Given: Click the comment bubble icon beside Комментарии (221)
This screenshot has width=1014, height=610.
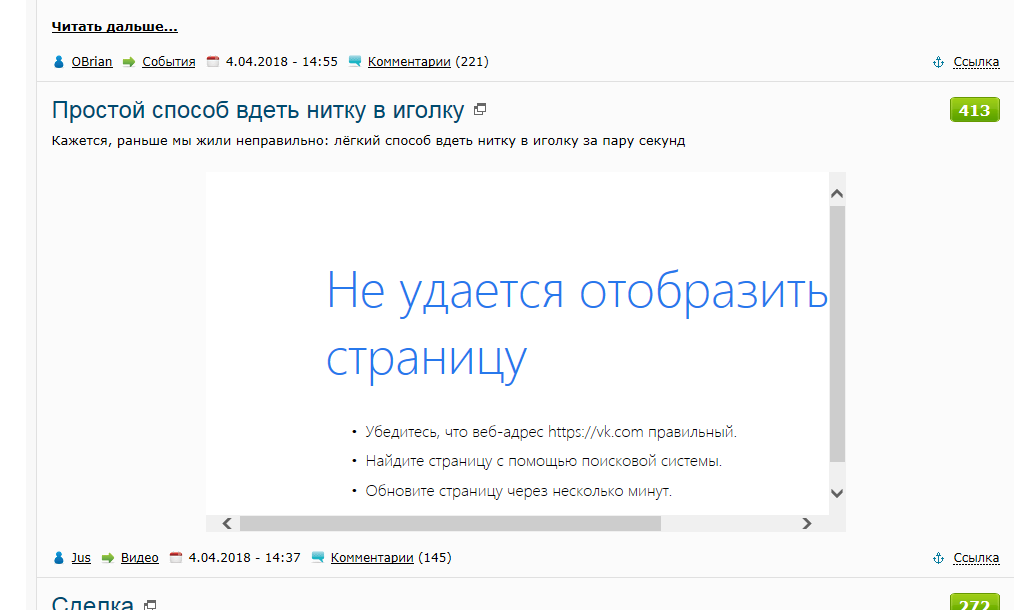Looking at the screenshot, I should 354,61.
